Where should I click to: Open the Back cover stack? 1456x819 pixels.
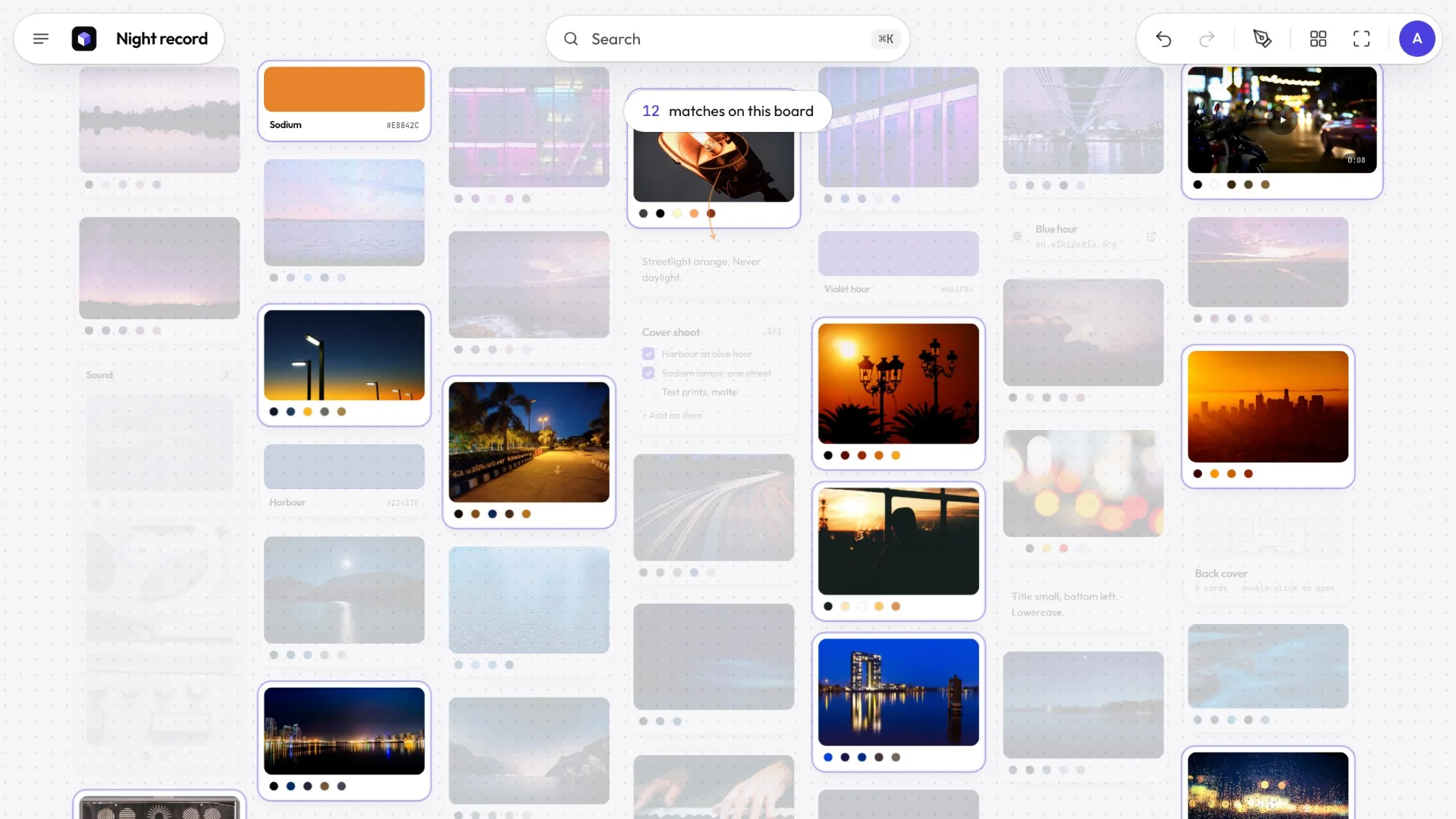1268,554
